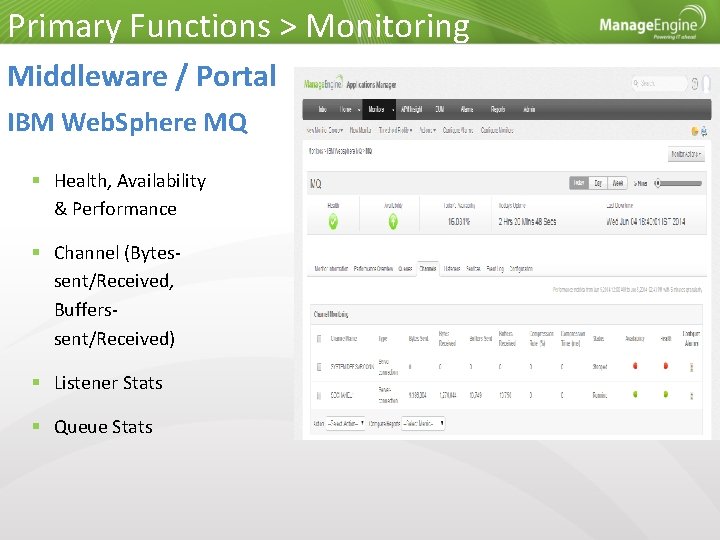The image size is (720, 540).
Task: Open the Home menu item
Action: tap(345, 109)
